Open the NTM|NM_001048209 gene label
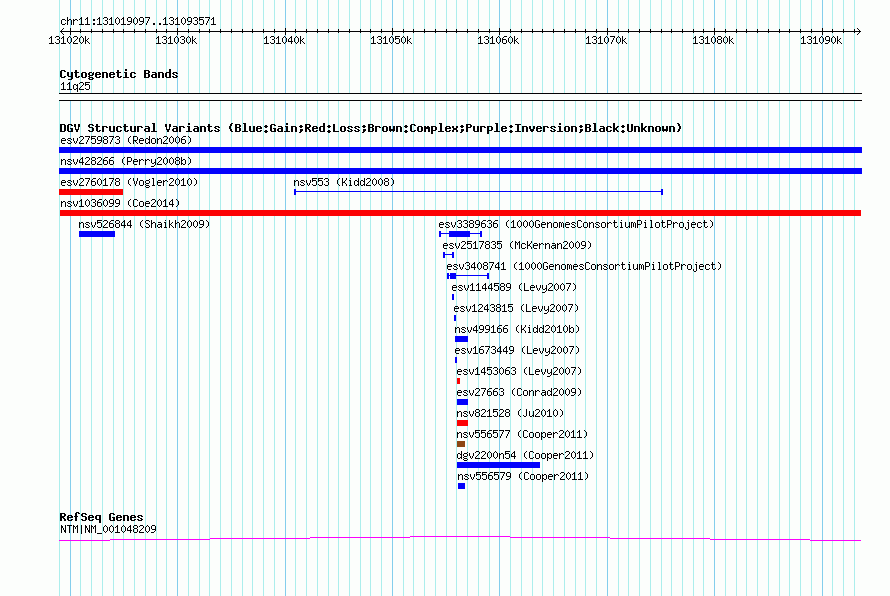This screenshot has height=596, width=890. tap(108, 529)
